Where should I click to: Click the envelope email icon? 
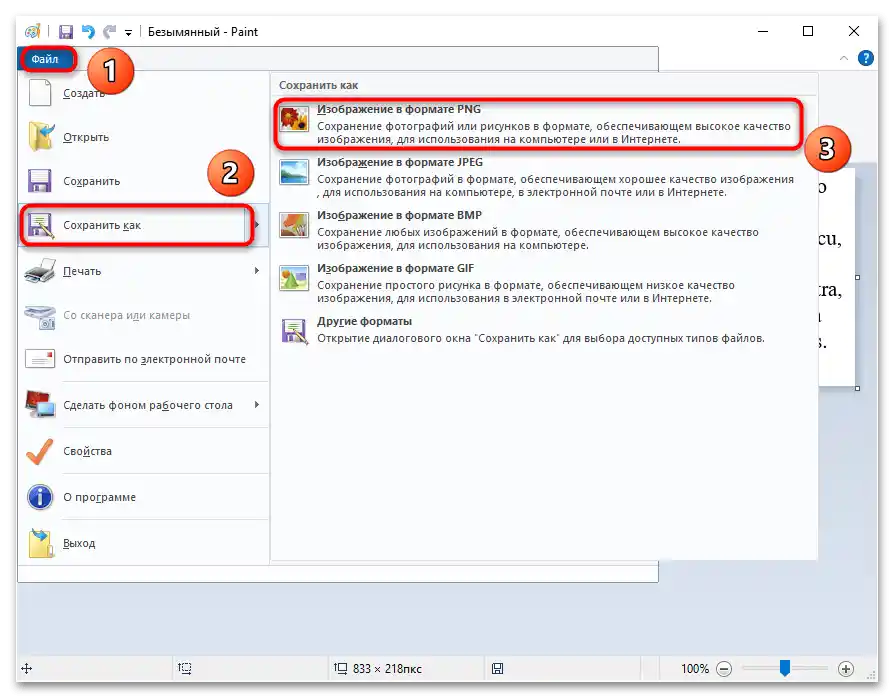(x=40, y=359)
